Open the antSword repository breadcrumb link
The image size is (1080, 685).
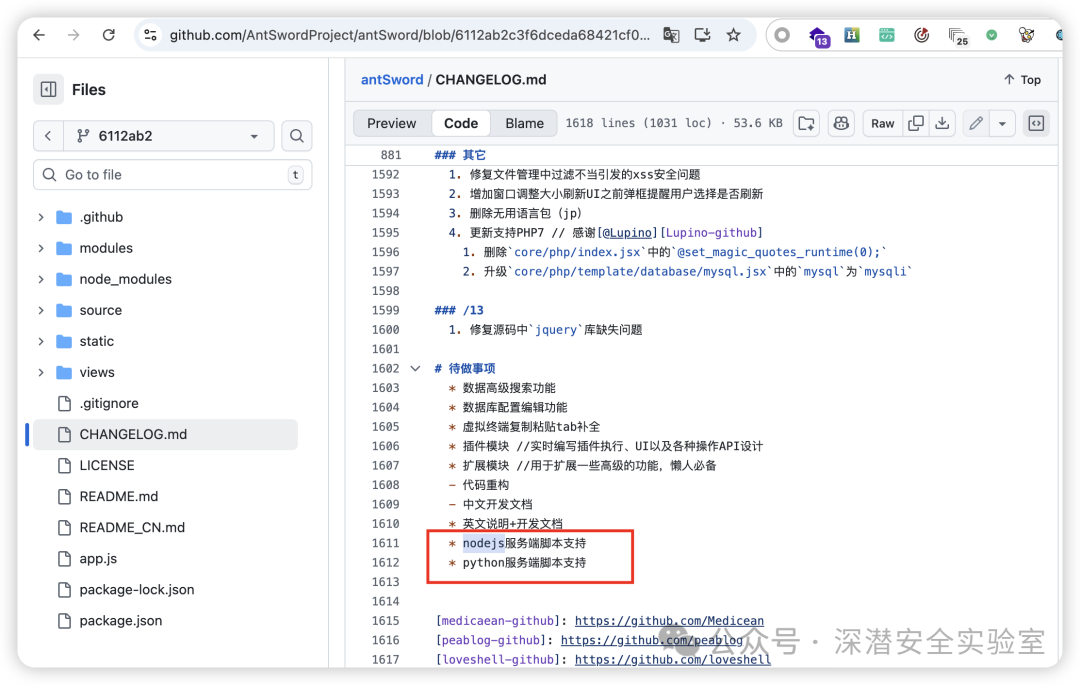point(391,79)
